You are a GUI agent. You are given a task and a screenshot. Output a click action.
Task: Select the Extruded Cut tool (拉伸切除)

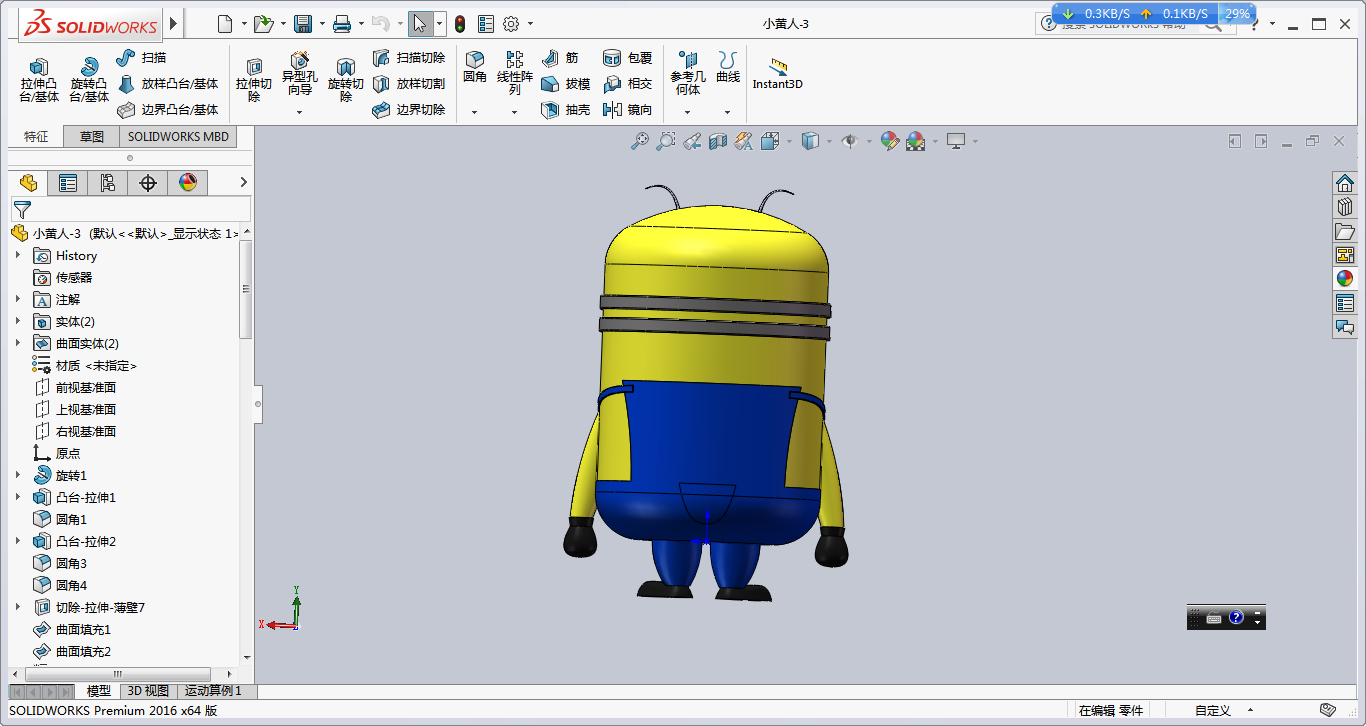[254, 80]
